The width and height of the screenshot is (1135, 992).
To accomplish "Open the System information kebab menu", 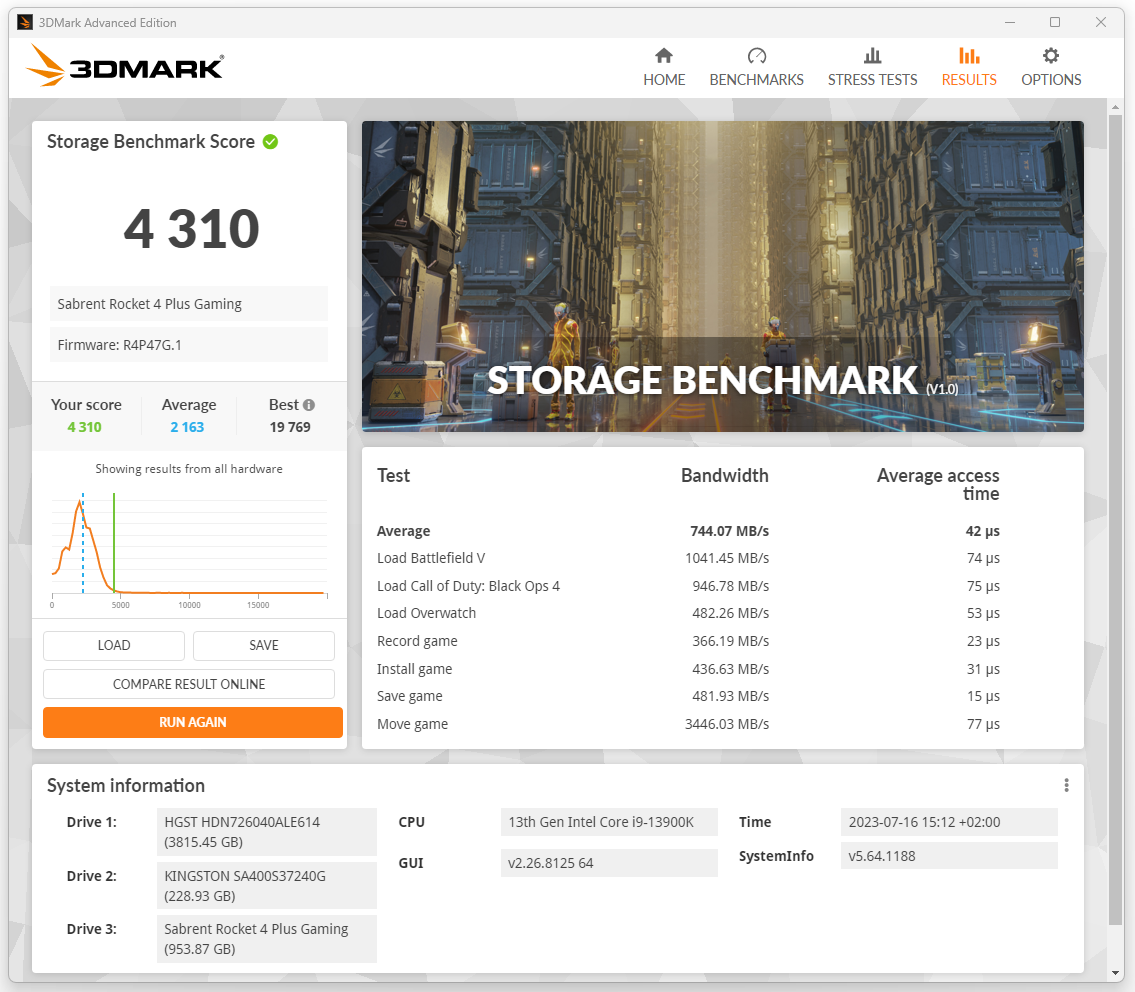I will (x=1066, y=786).
